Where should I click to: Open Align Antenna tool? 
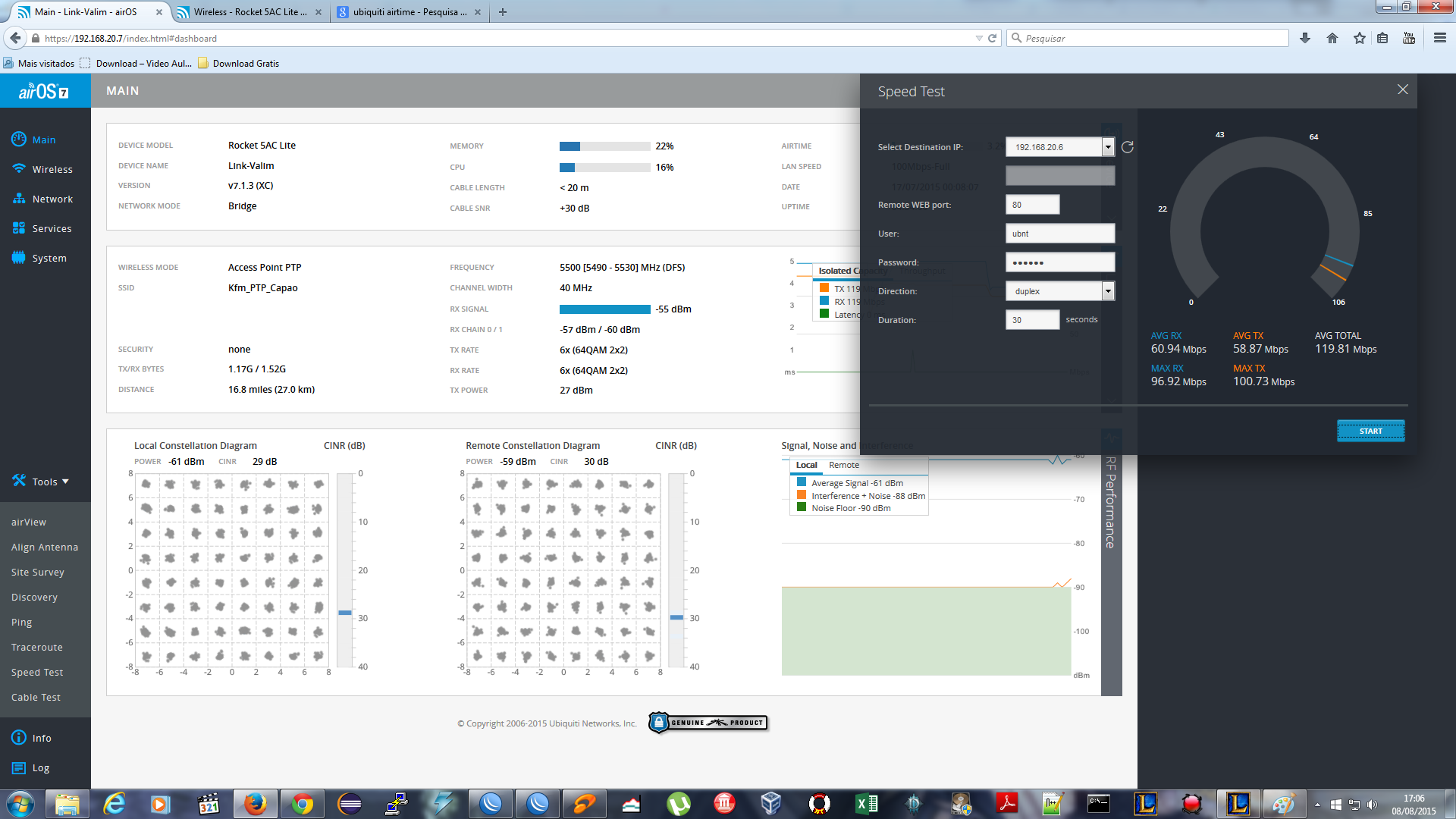click(45, 547)
